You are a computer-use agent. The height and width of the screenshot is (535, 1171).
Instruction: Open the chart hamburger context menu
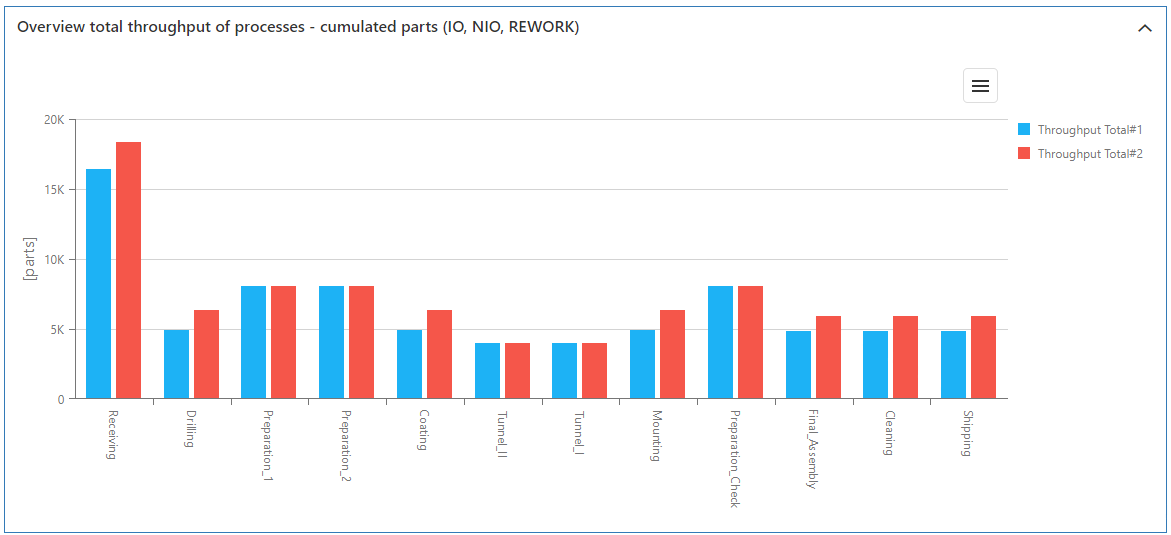click(x=980, y=86)
